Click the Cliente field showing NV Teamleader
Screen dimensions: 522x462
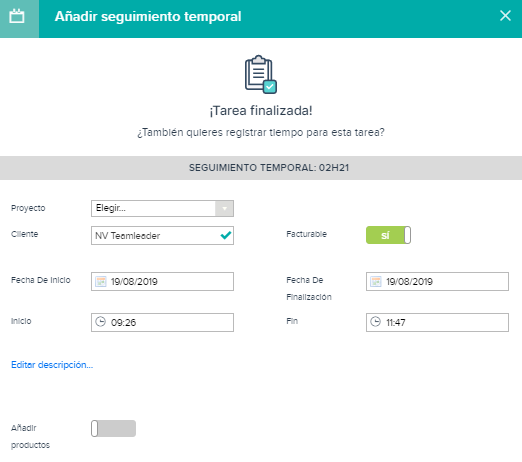click(x=162, y=235)
